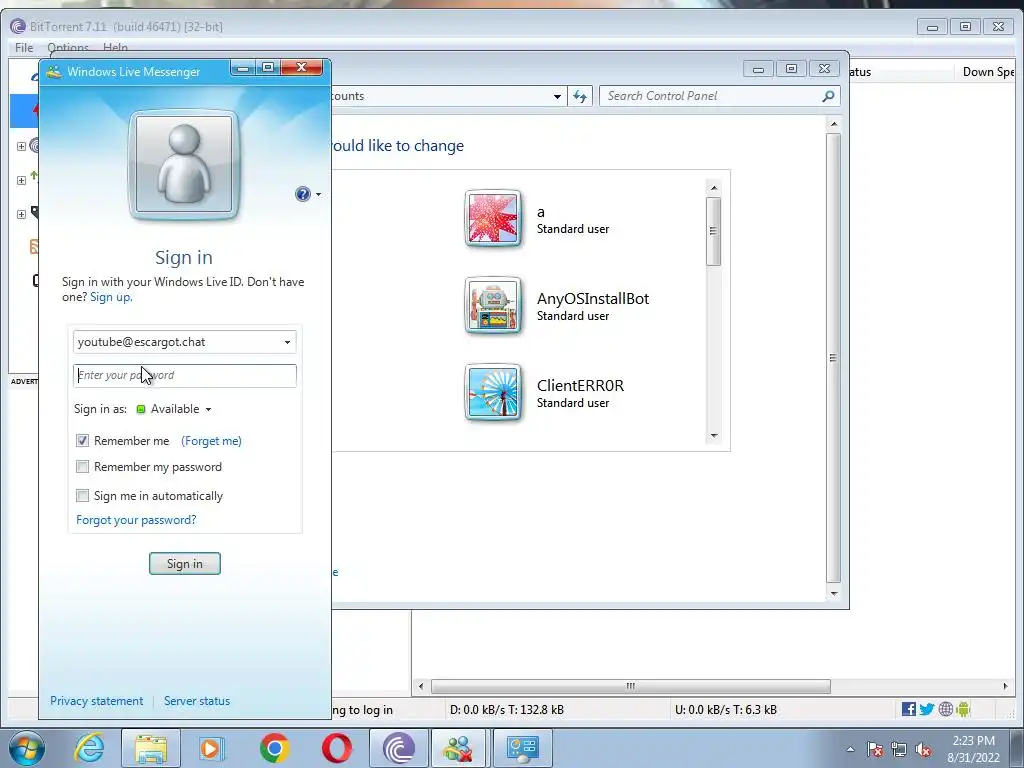This screenshot has height=768, width=1024.
Task: Minimize the Windows Live Messenger window
Action: (242, 68)
